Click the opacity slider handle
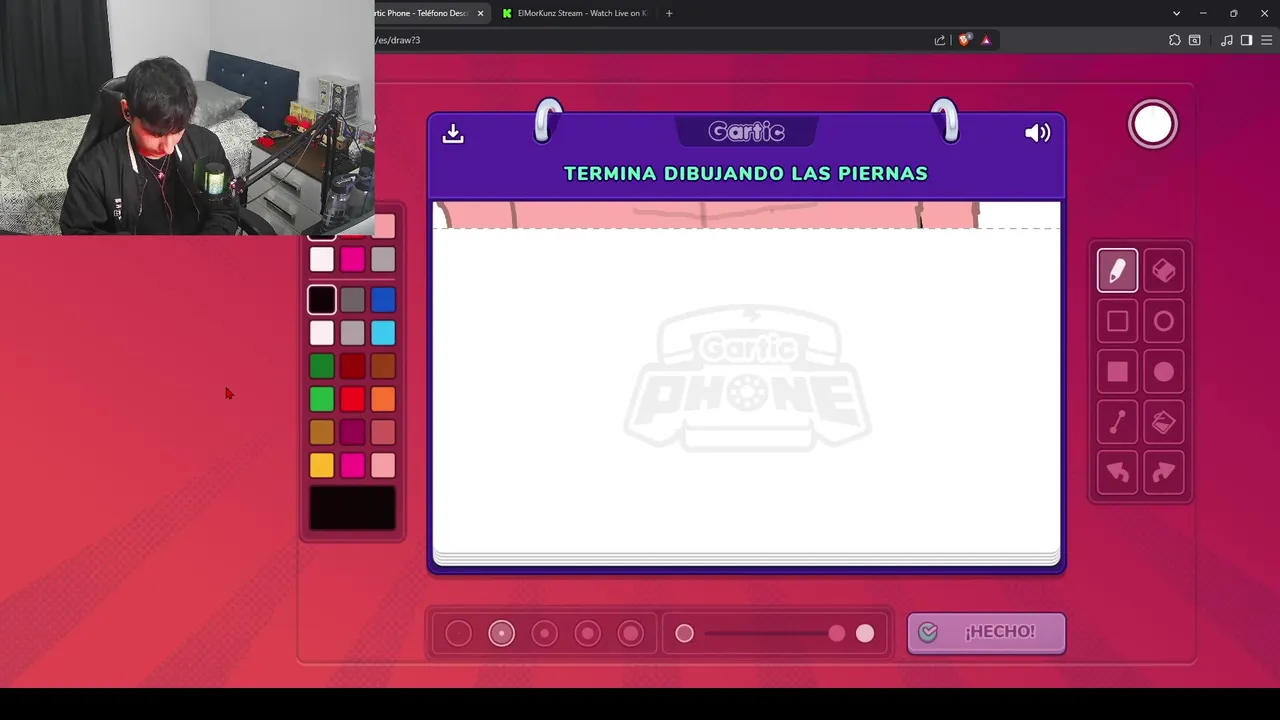Image resolution: width=1280 pixels, height=720 pixels. 836,633
